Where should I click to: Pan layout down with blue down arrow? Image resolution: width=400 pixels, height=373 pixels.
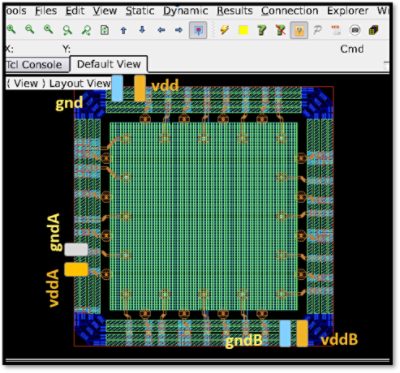[x=142, y=30]
